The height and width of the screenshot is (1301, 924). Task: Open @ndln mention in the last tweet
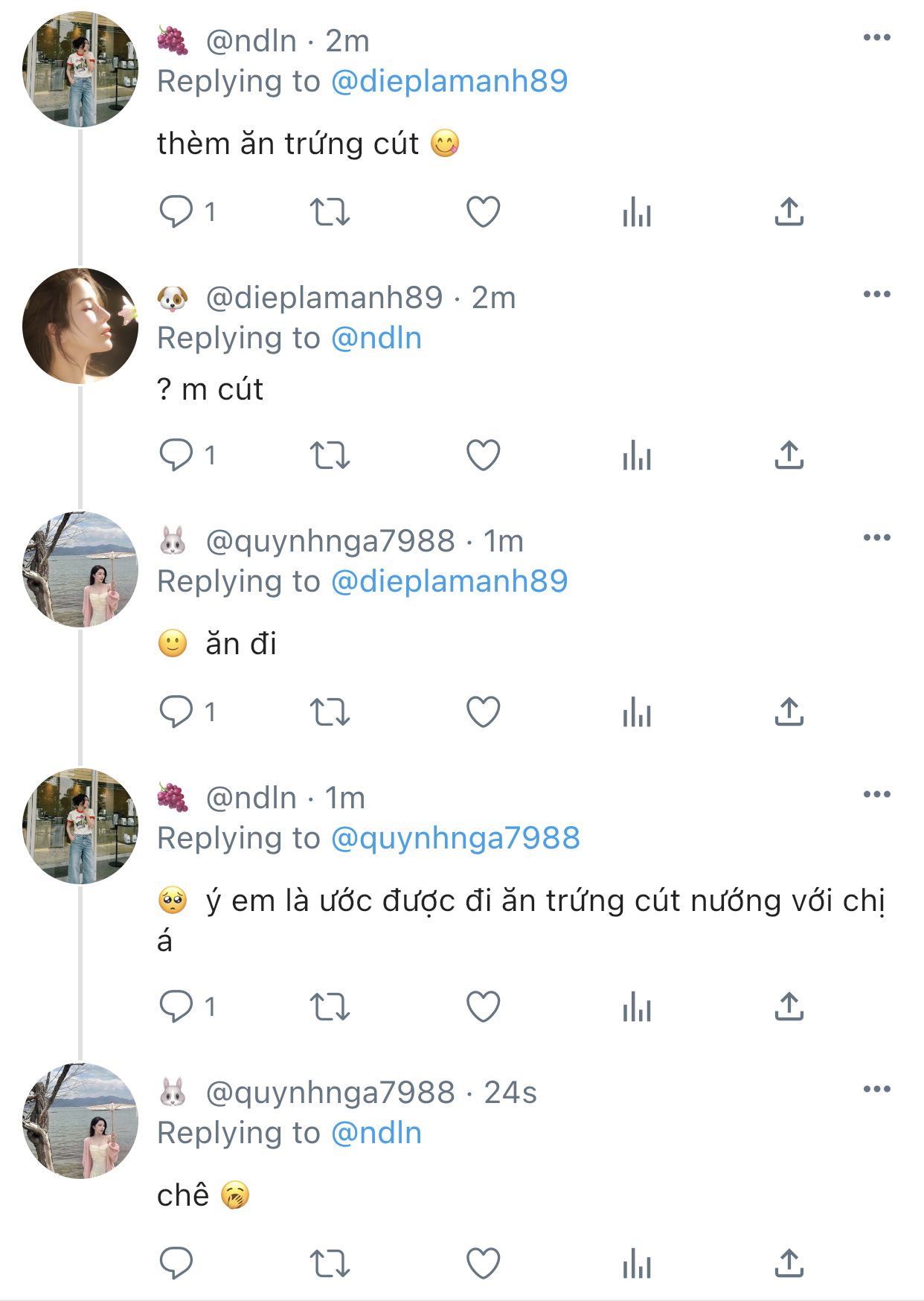376,1133
